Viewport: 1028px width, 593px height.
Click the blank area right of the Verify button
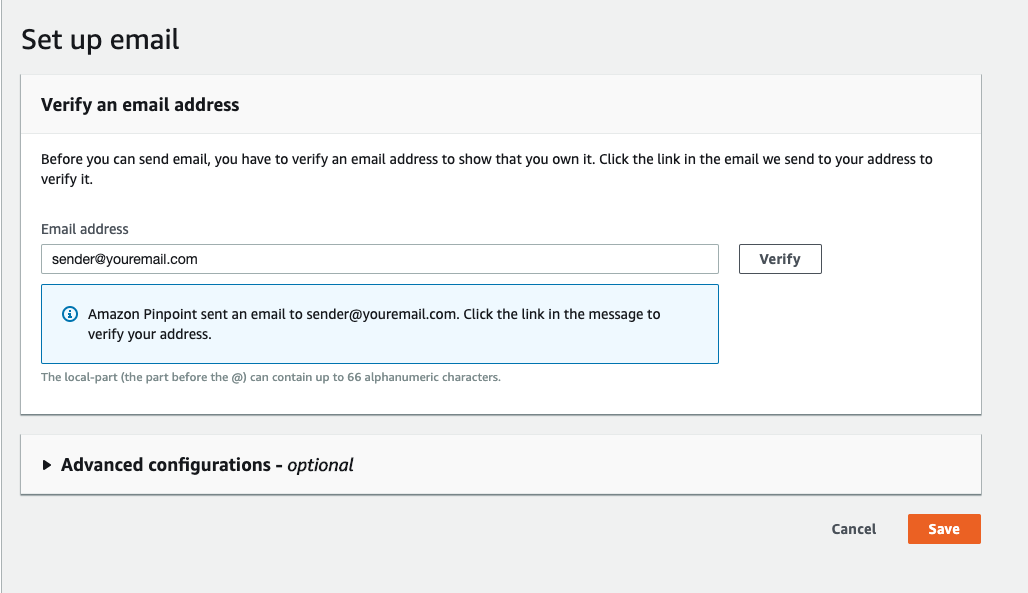(x=898, y=259)
